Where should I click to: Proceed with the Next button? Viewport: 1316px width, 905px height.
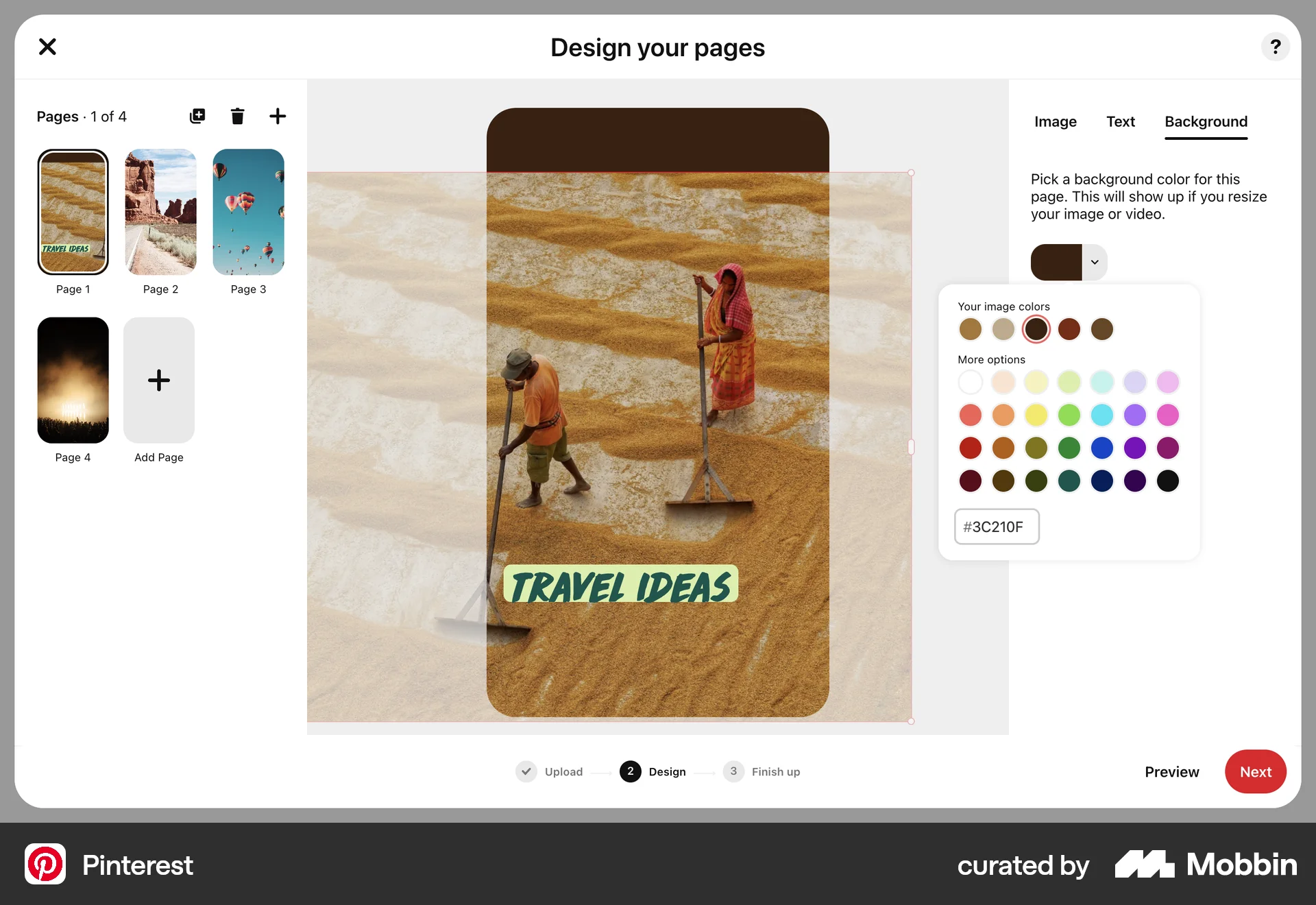(x=1255, y=771)
